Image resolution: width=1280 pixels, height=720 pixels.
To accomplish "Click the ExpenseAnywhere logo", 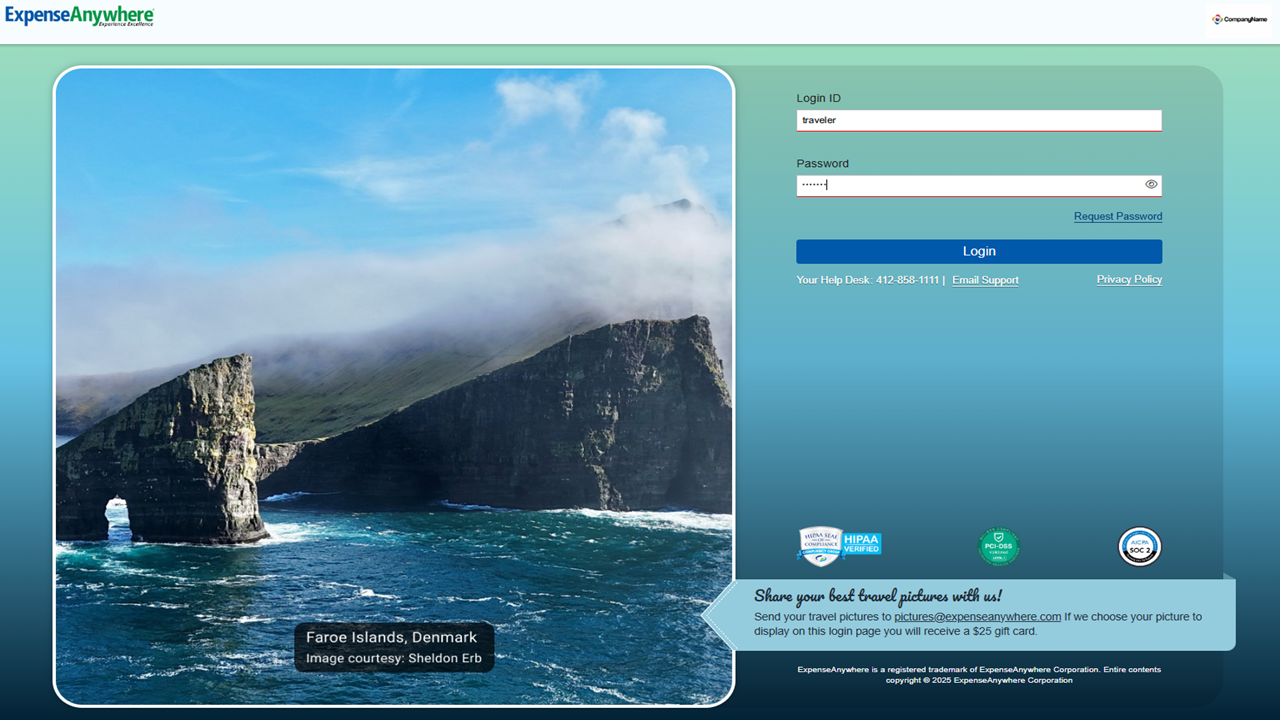I will (78, 17).
